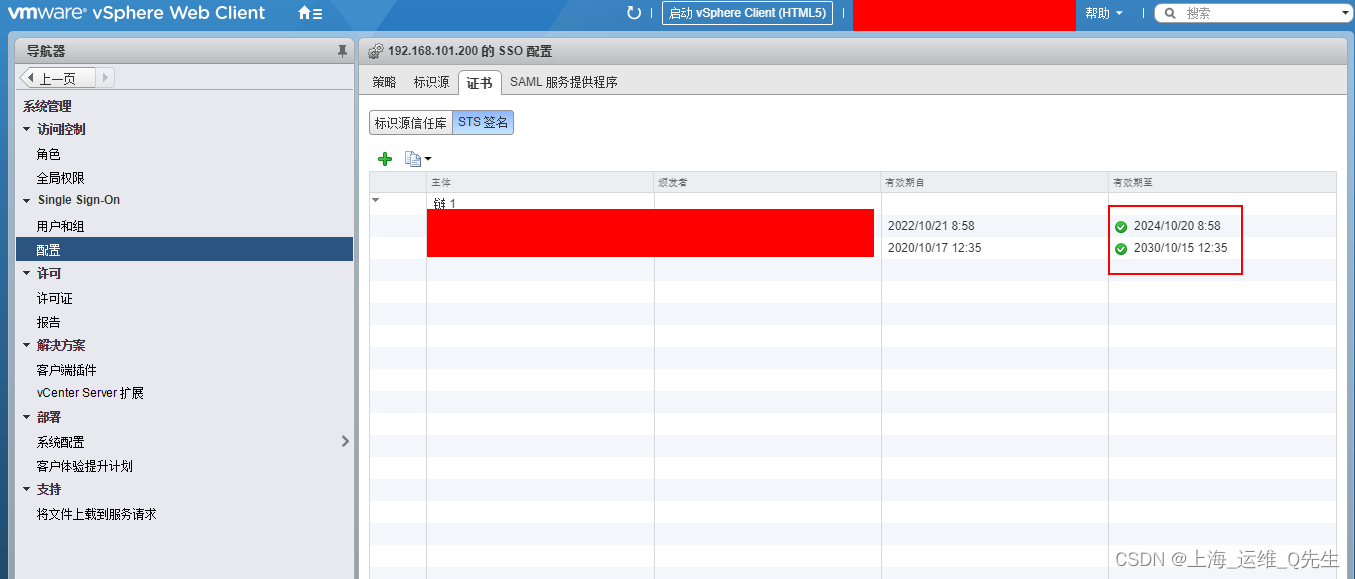Add a new STS signing certificate with green plus

tap(385, 158)
